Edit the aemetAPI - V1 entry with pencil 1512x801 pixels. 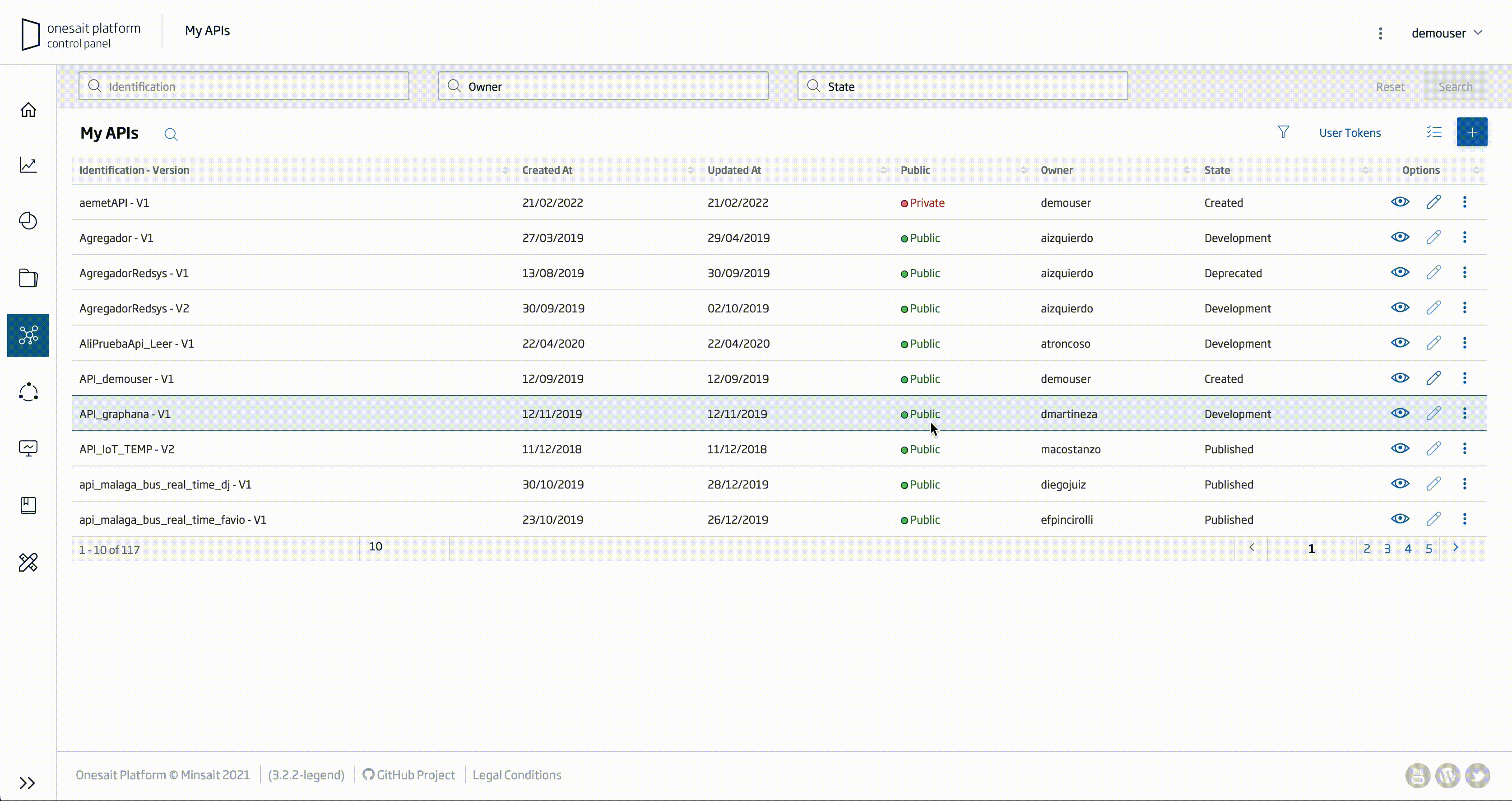click(1433, 202)
